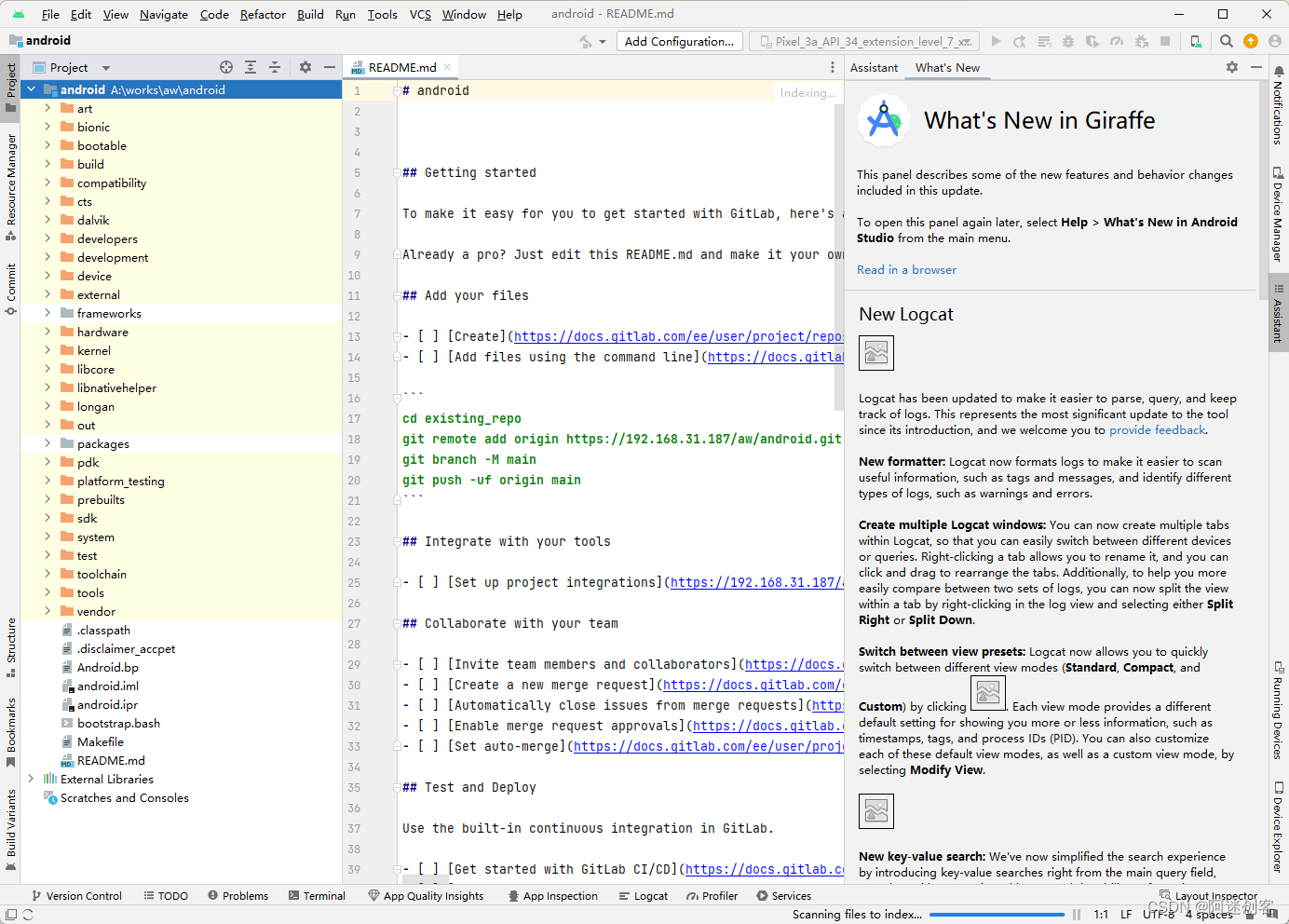Open Running Devices sidebar tool window

click(1278, 711)
